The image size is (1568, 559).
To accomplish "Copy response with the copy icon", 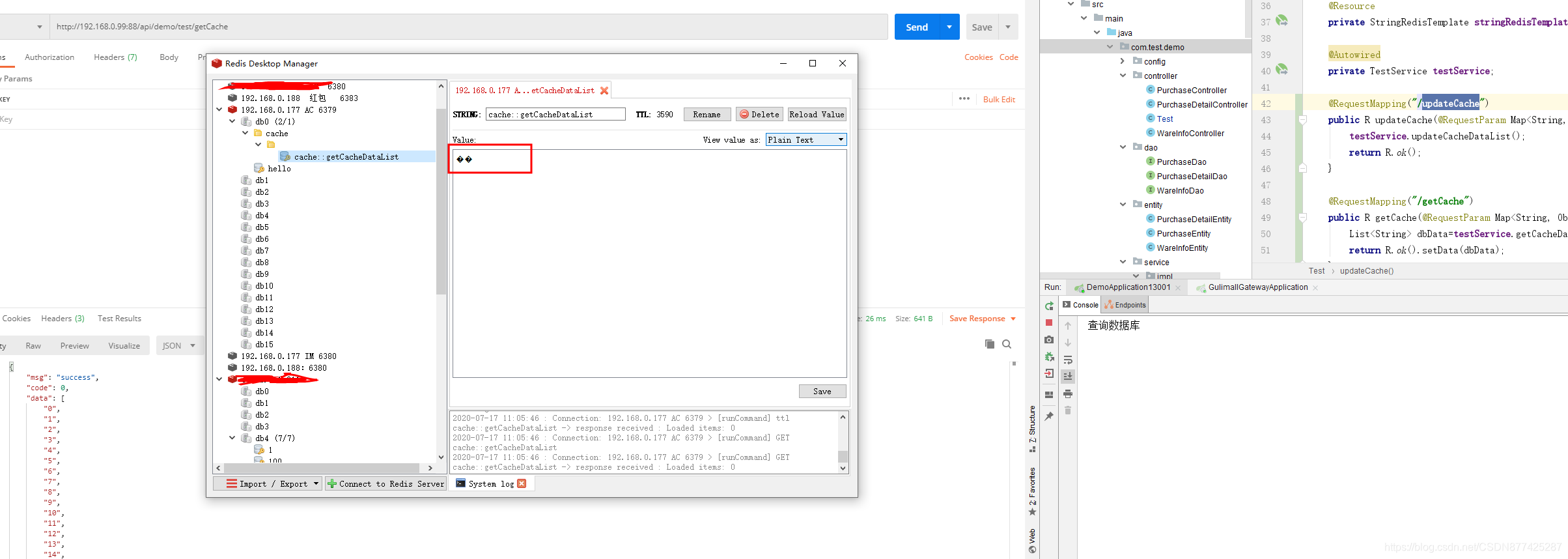I will [990, 344].
